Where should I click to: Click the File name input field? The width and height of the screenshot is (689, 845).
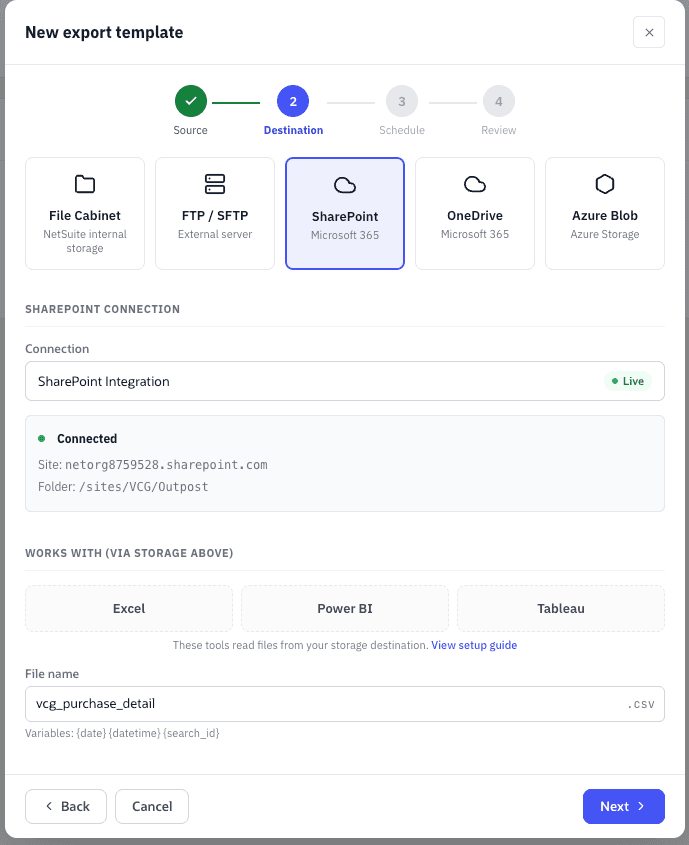tap(345, 704)
